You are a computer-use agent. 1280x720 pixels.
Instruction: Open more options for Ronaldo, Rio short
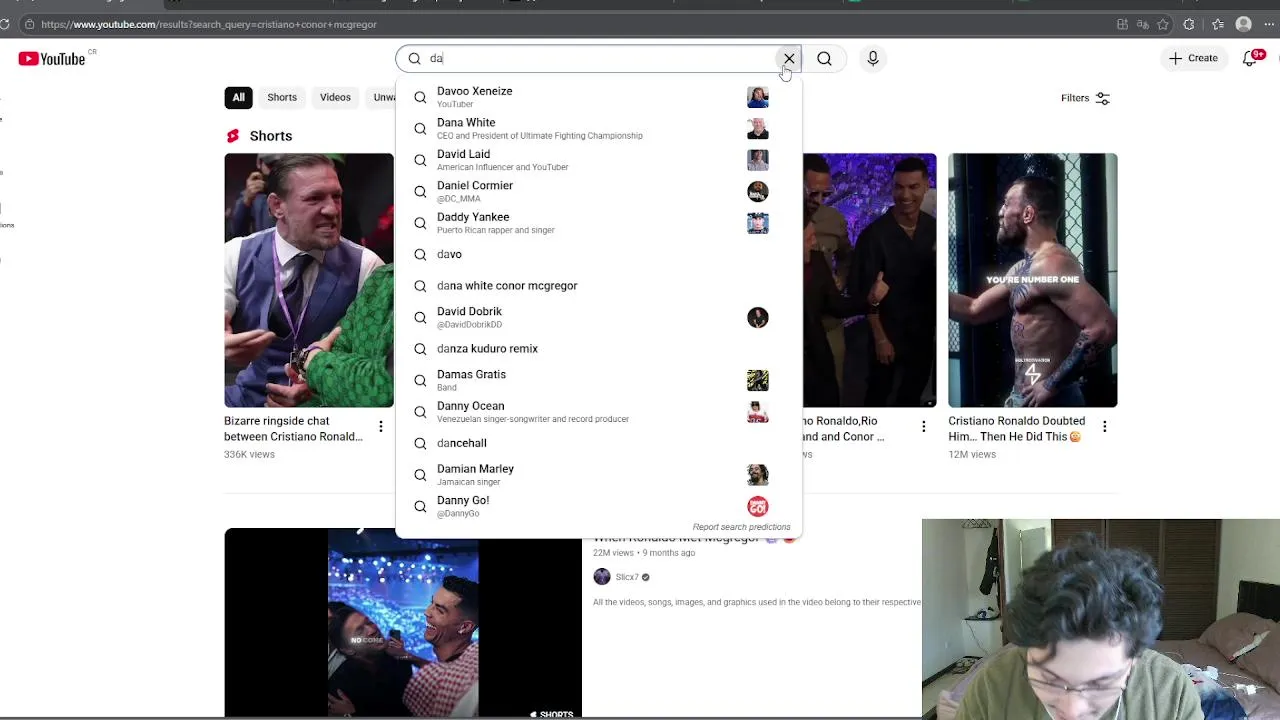923,426
